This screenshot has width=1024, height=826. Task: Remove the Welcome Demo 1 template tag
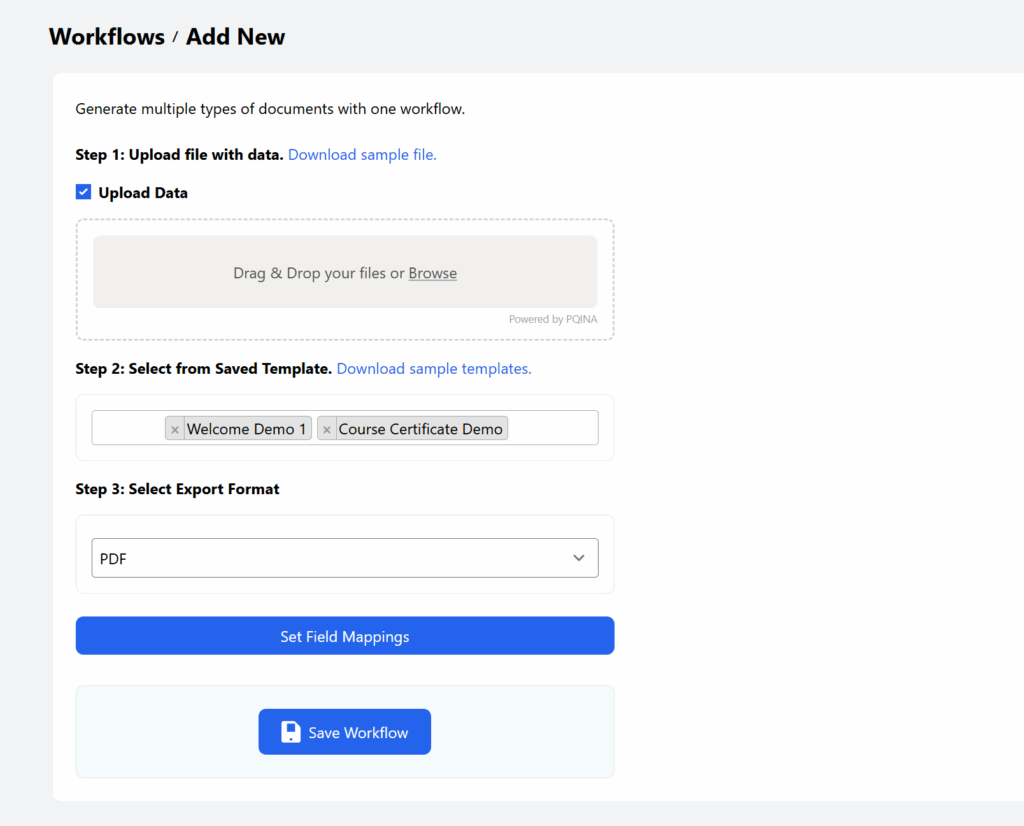pyautogui.click(x=175, y=429)
